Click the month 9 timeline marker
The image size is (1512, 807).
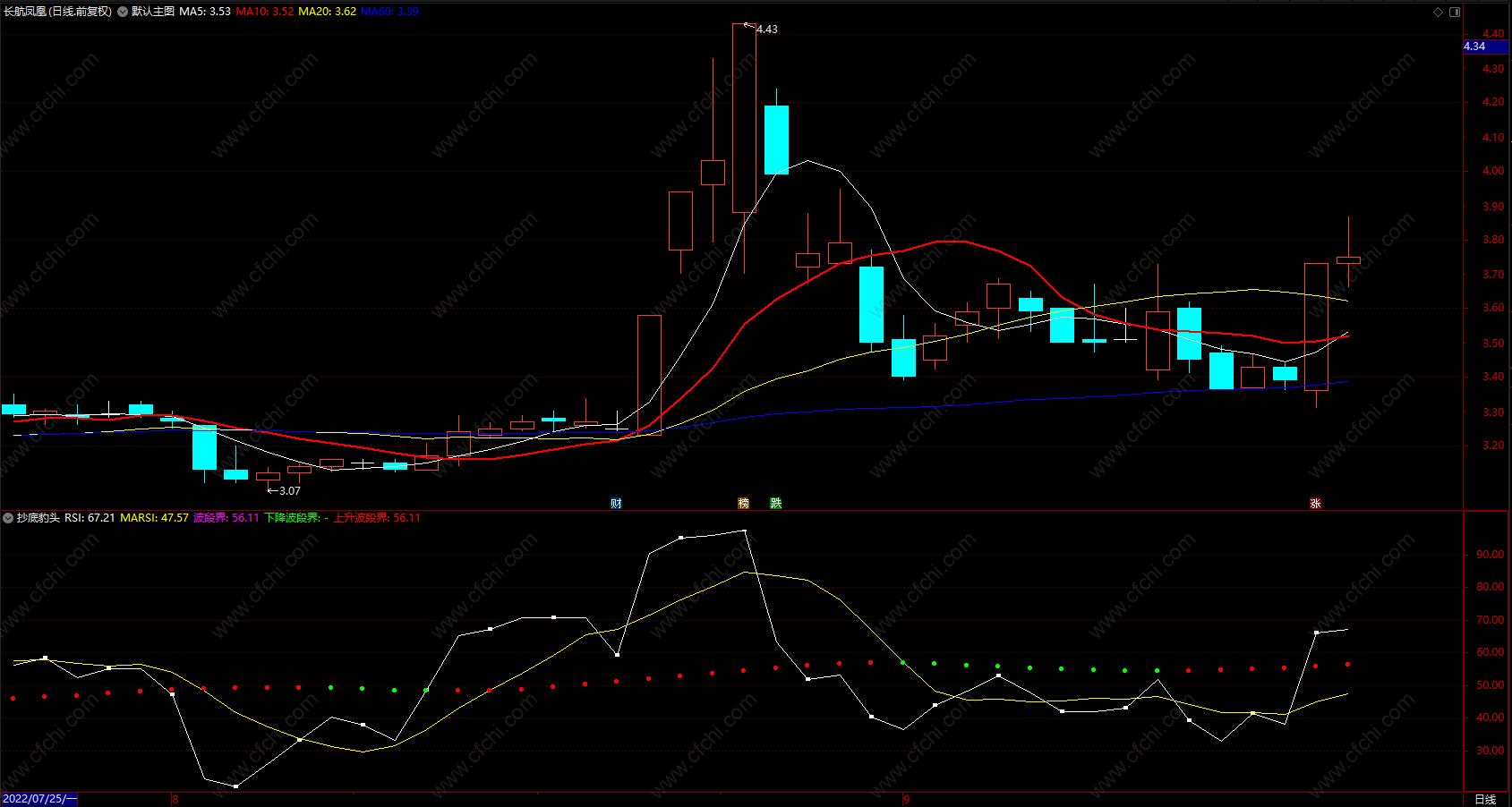pyautogui.click(x=906, y=800)
